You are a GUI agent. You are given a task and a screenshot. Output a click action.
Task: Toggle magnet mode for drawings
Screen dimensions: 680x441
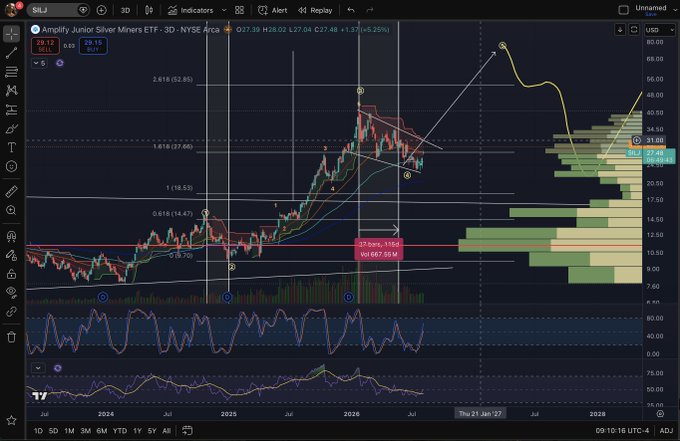[12, 236]
